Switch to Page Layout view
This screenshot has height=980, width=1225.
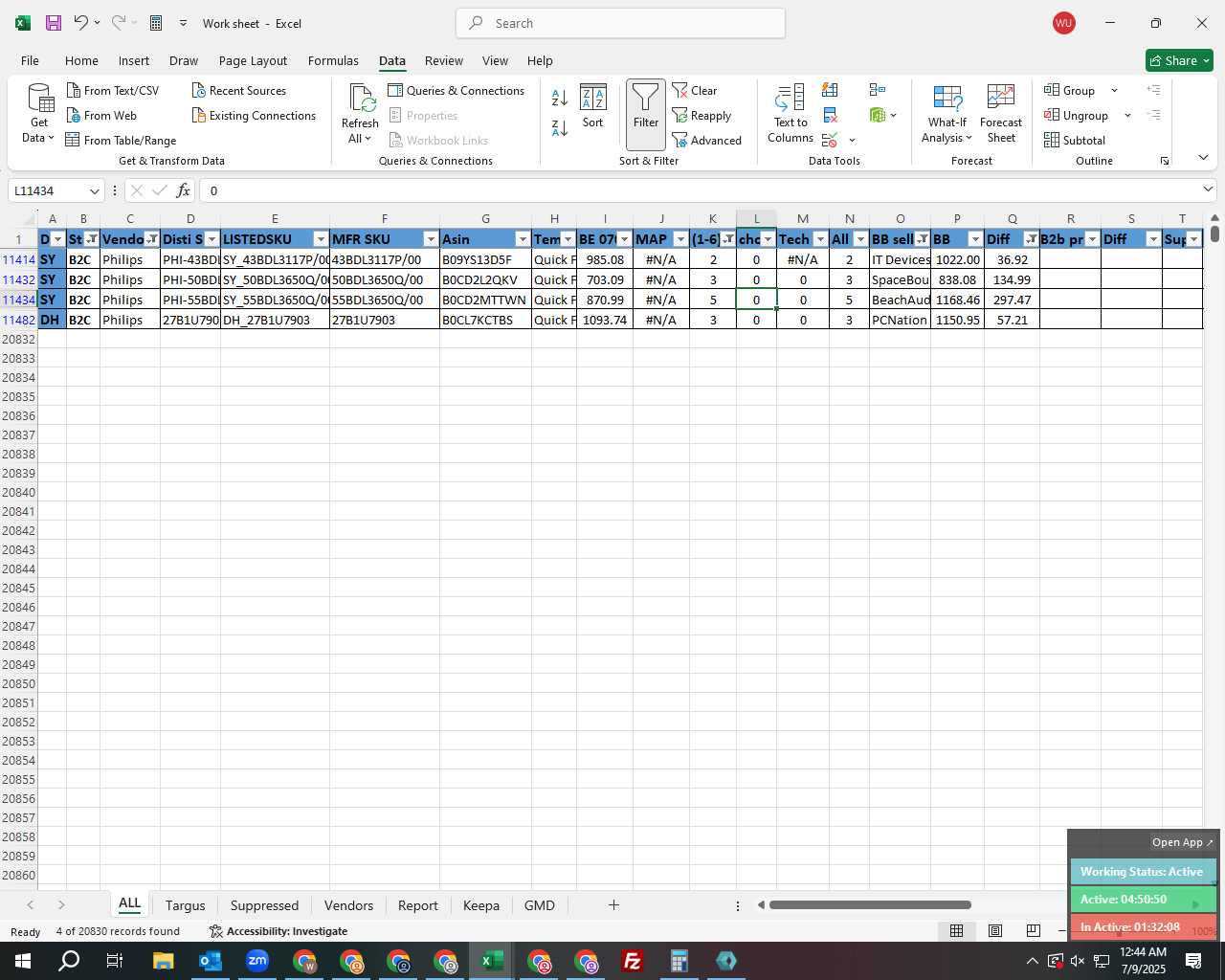[x=995, y=931]
